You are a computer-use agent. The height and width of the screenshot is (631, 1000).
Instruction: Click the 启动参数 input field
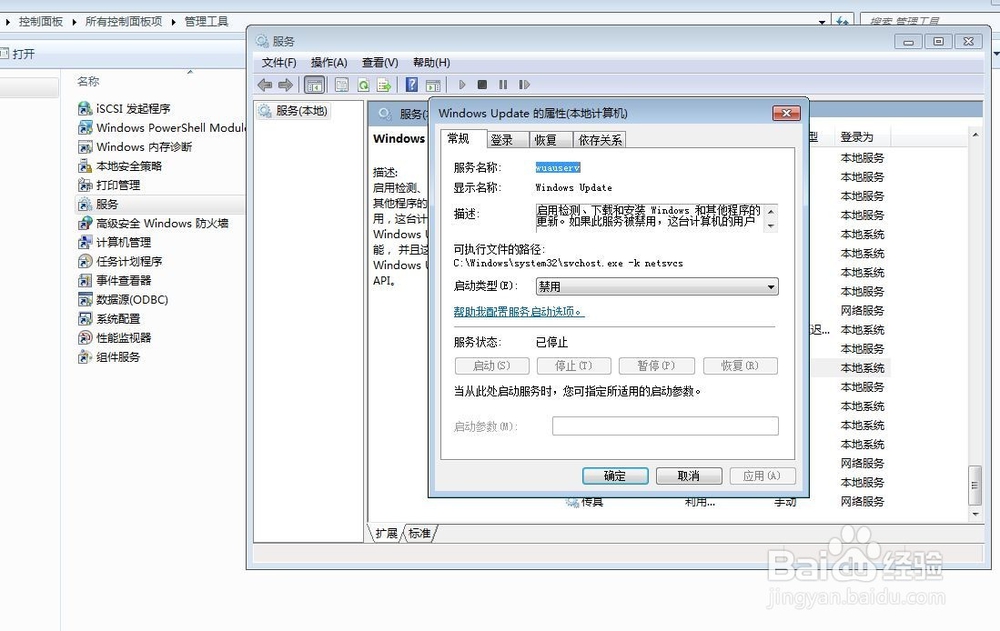point(665,426)
